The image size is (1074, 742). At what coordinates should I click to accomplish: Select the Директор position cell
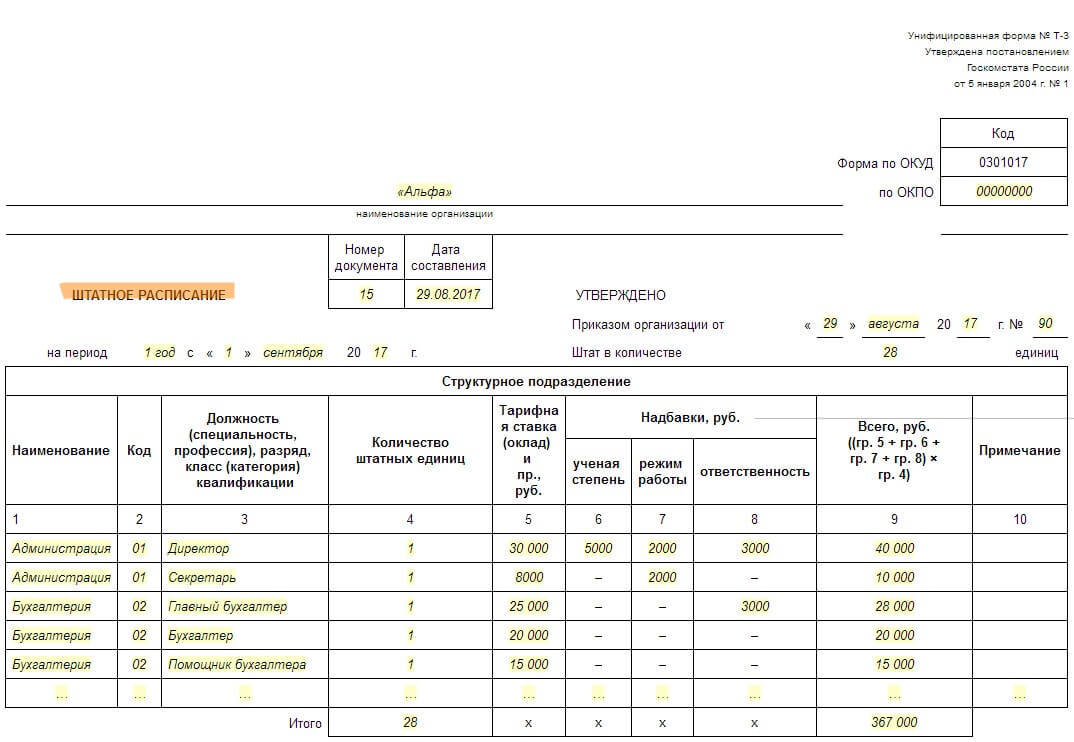[x=198, y=548]
